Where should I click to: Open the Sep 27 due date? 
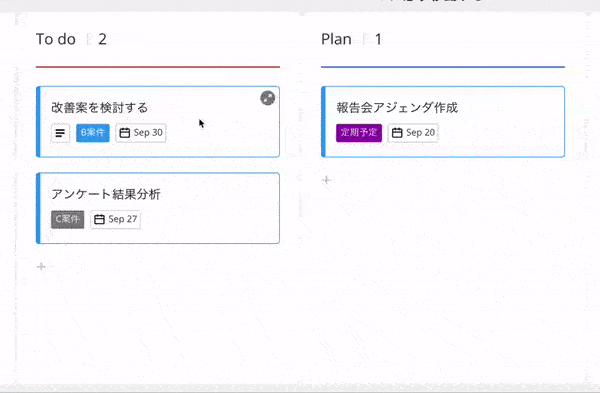click(116, 219)
